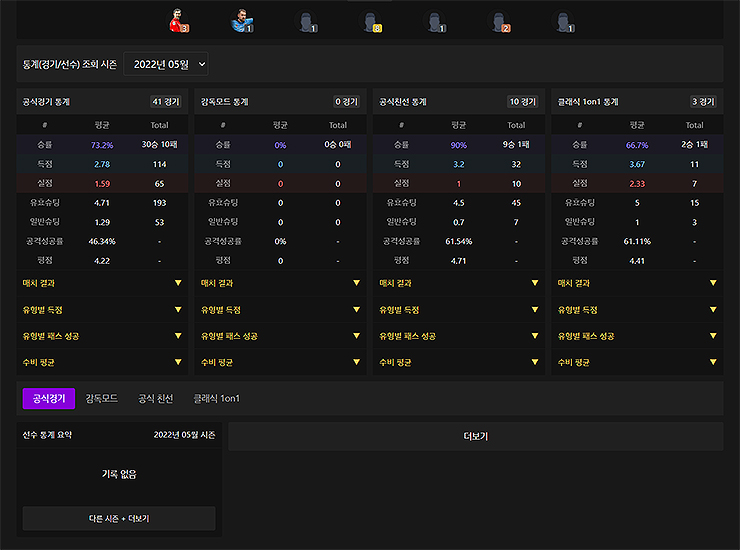740x550 pixels.
Task: Switch to the 공식 친선 tab
Action: coord(155,398)
